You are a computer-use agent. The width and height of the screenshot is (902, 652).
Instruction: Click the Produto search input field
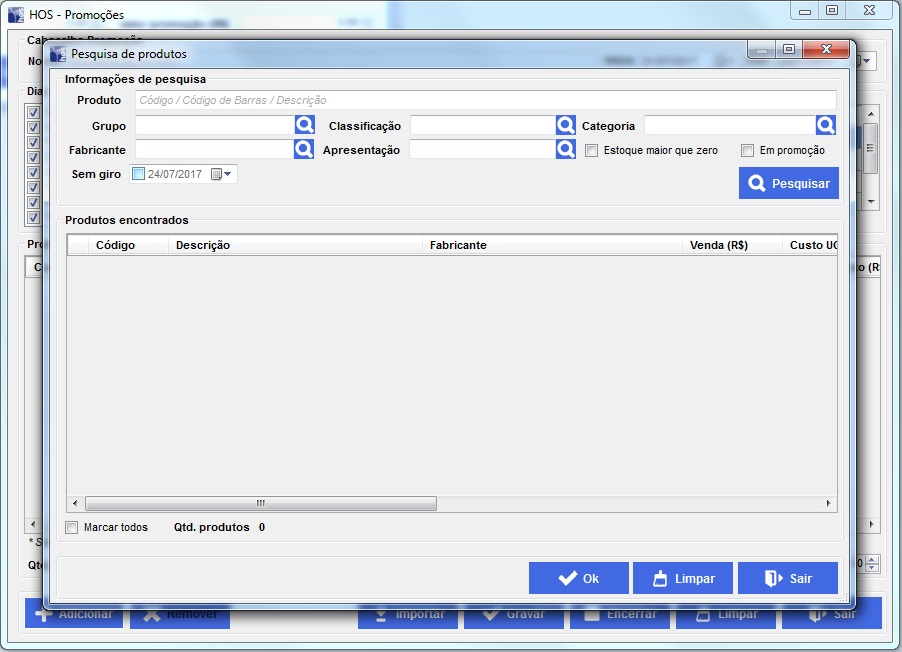[485, 100]
